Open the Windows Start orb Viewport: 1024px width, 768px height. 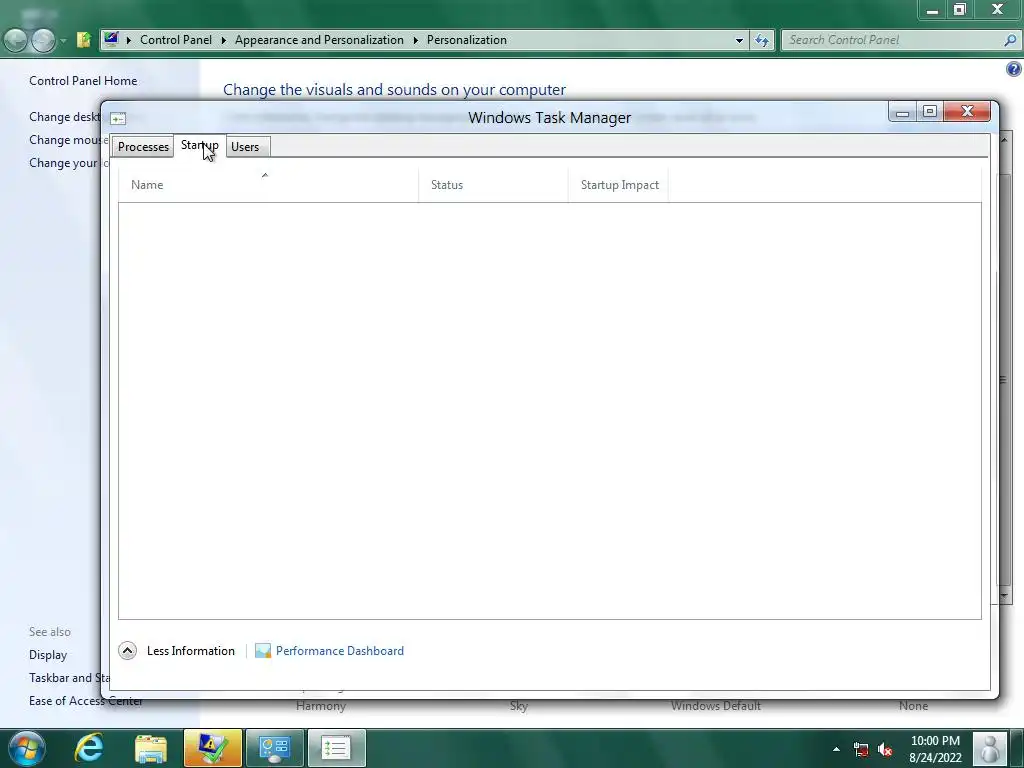pos(27,748)
